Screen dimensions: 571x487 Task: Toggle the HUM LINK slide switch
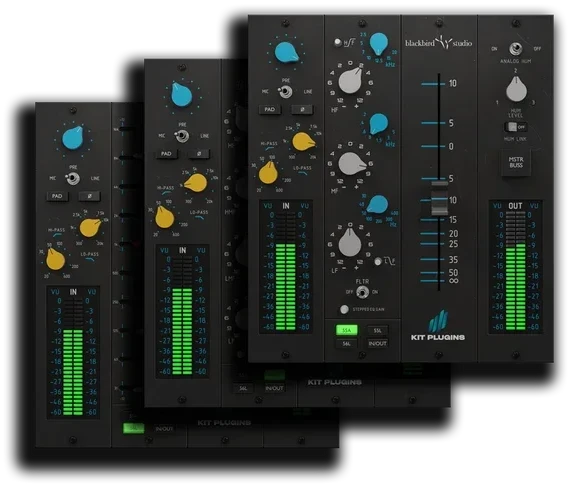coord(516,127)
